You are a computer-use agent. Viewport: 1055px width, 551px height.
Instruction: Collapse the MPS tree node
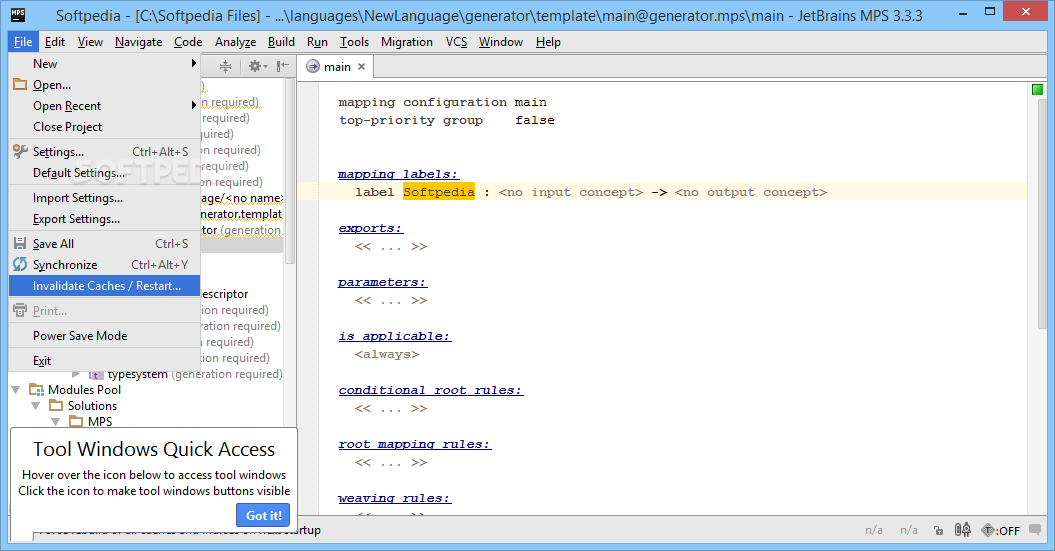pos(56,422)
